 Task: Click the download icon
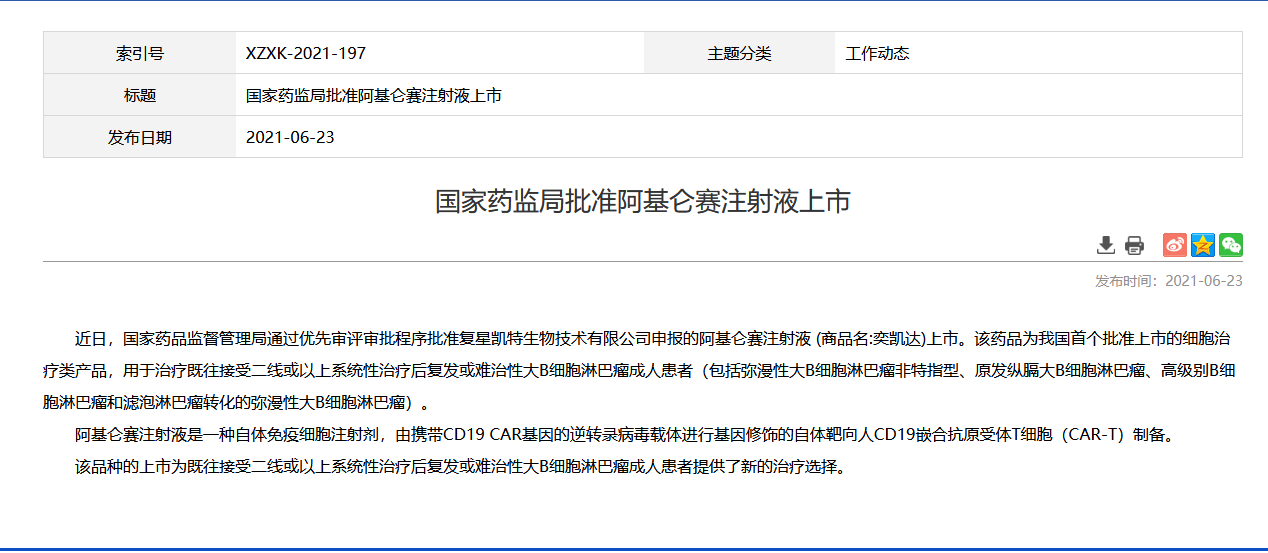[1106, 245]
